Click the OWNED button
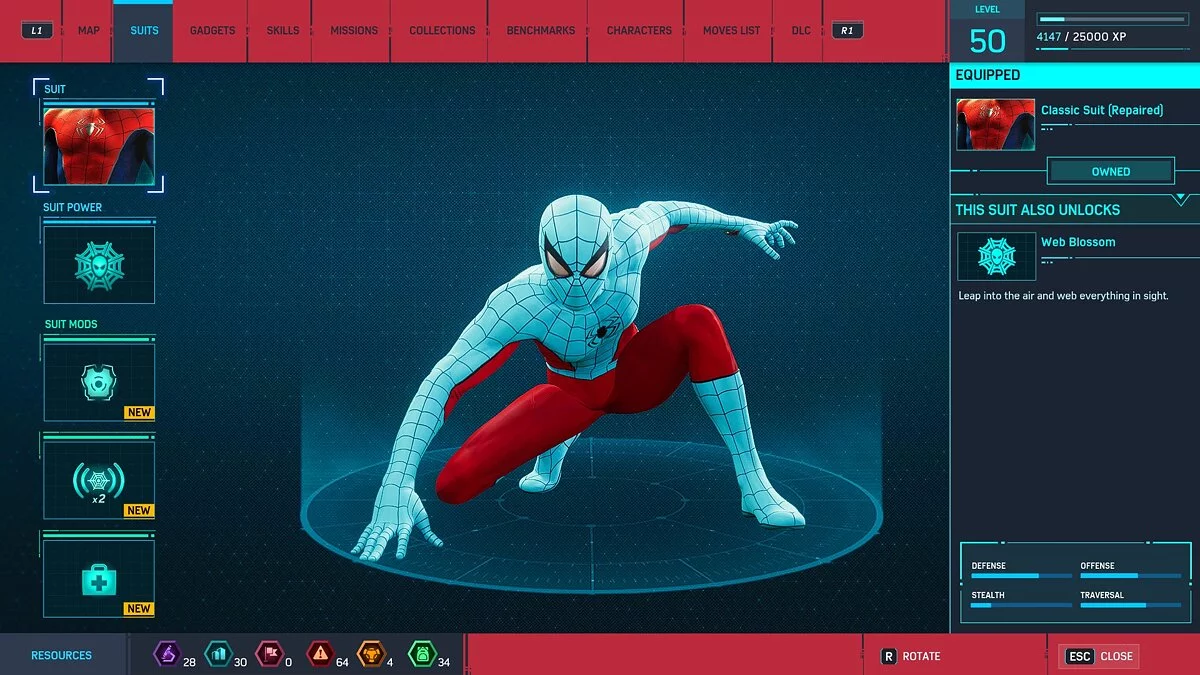Image resolution: width=1200 pixels, height=675 pixels. pos(1110,171)
